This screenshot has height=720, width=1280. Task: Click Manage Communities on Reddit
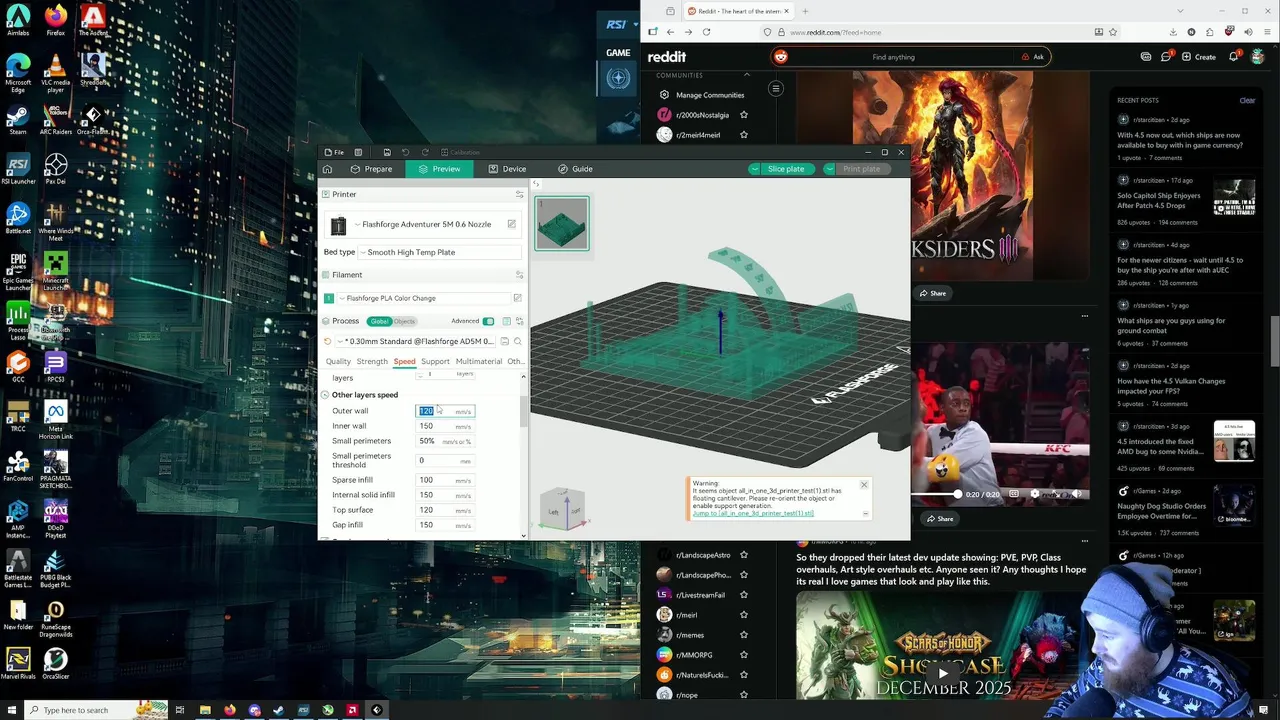point(700,95)
